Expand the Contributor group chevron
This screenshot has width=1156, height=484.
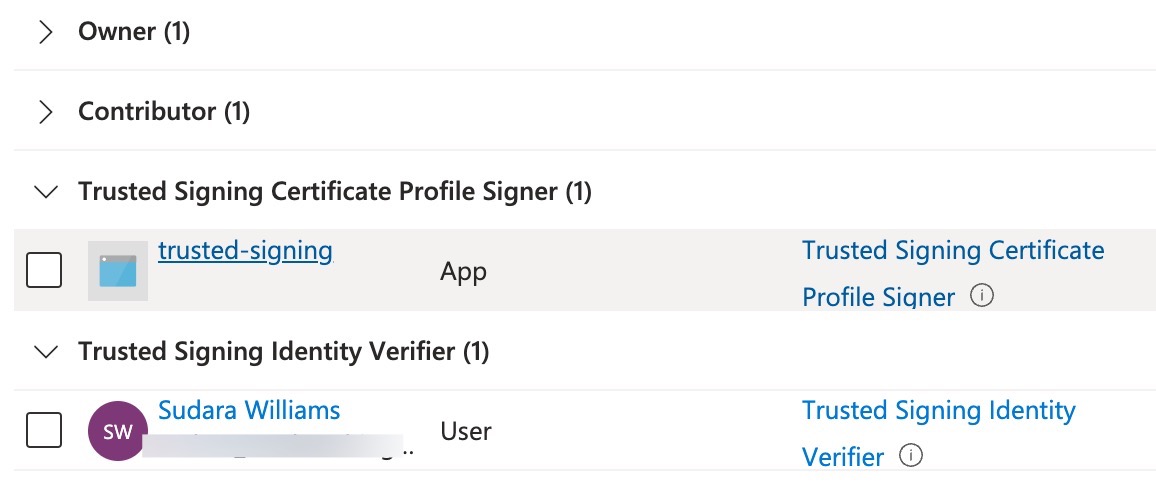click(x=45, y=112)
